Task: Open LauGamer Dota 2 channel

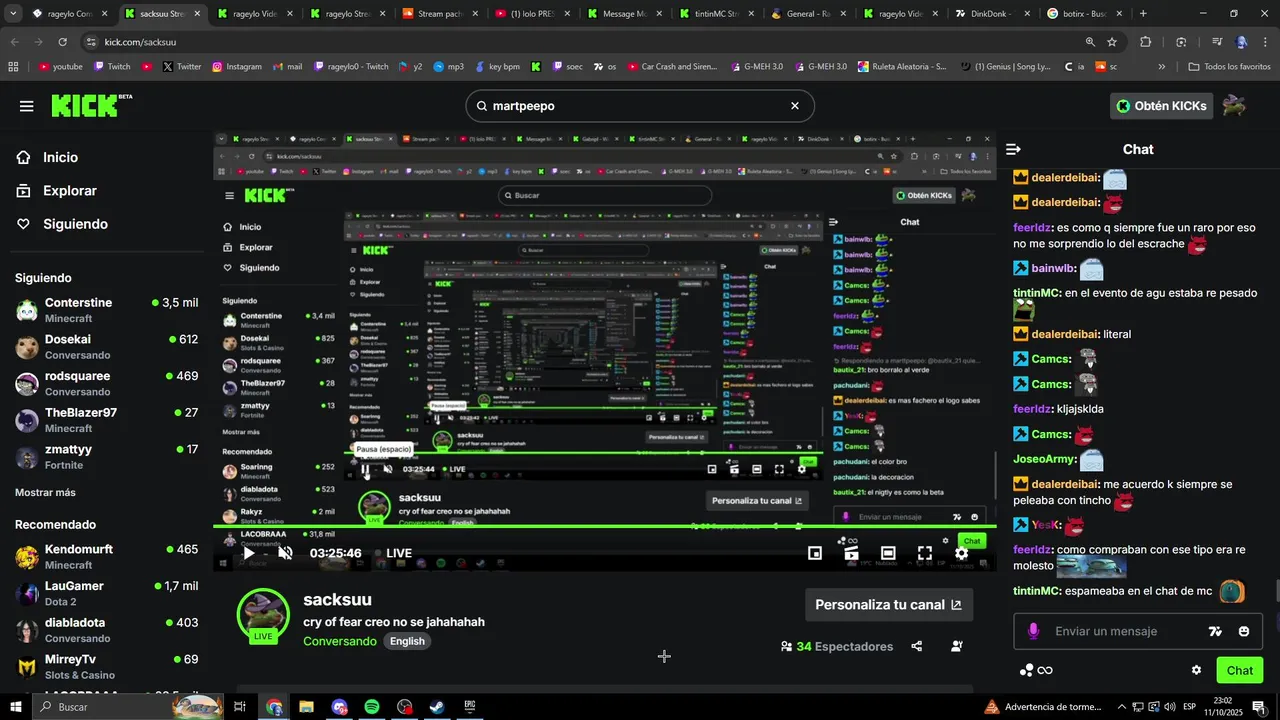Action: pyautogui.click(x=107, y=593)
